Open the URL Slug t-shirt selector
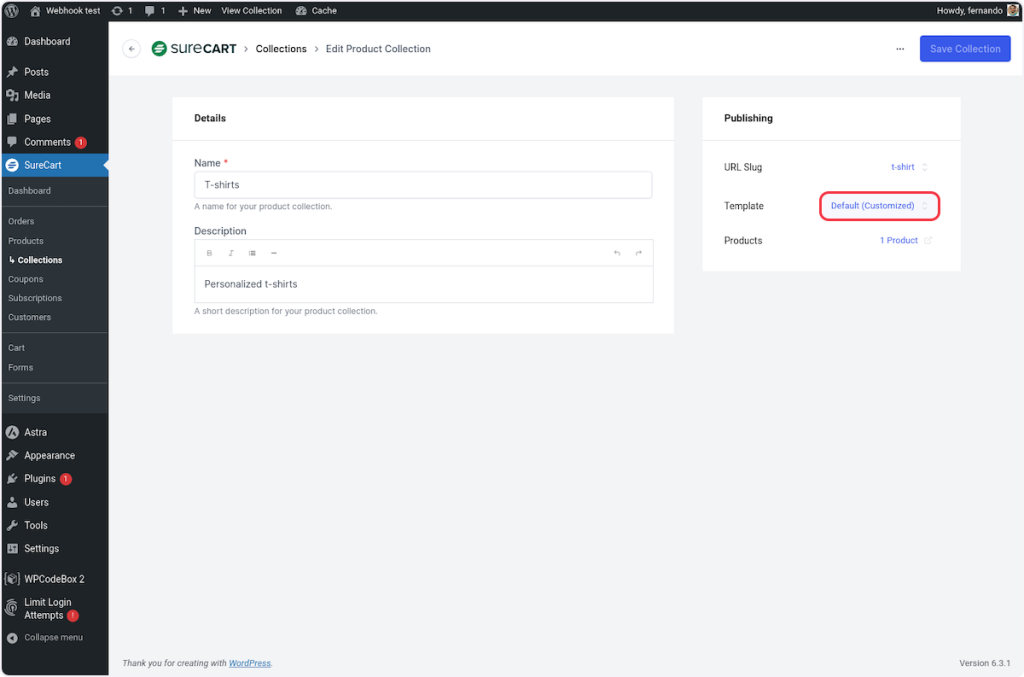The width and height of the screenshot is (1024, 677). [x=909, y=167]
